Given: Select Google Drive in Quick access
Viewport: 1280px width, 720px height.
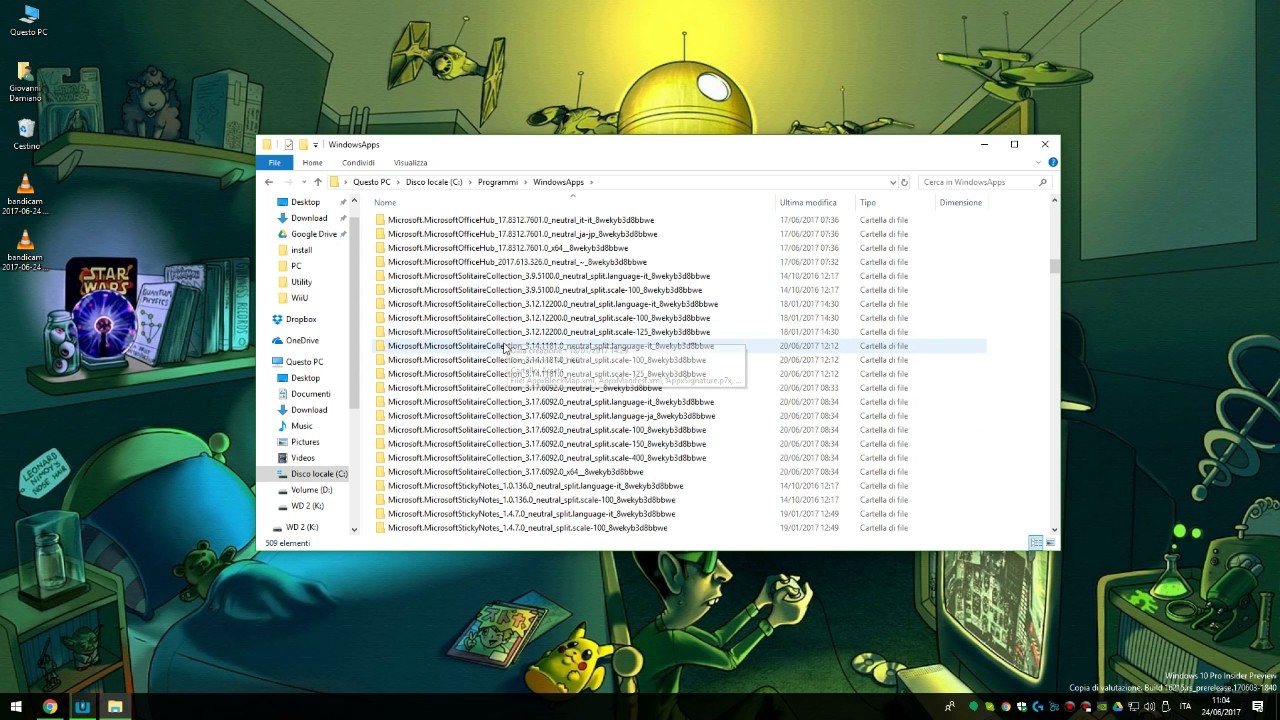Looking at the screenshot, I should 313,234.
